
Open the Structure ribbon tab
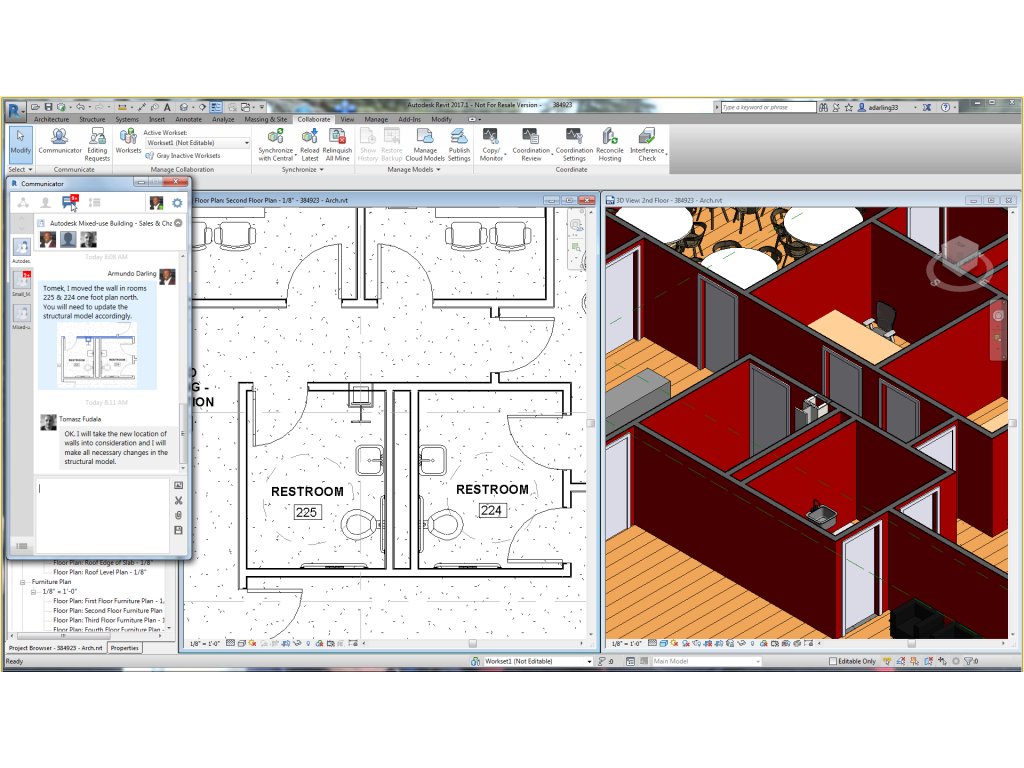coord(92,120)
